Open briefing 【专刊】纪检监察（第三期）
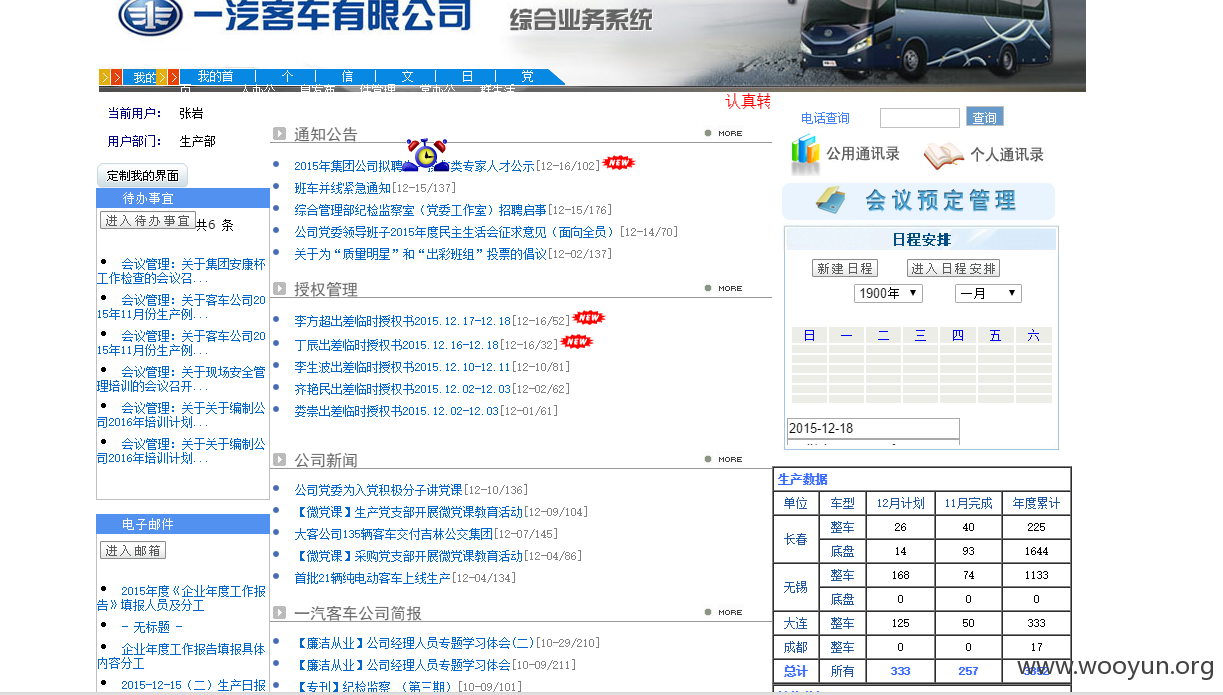Screen dimensions: 1223x695 click(x=375, y=687)
